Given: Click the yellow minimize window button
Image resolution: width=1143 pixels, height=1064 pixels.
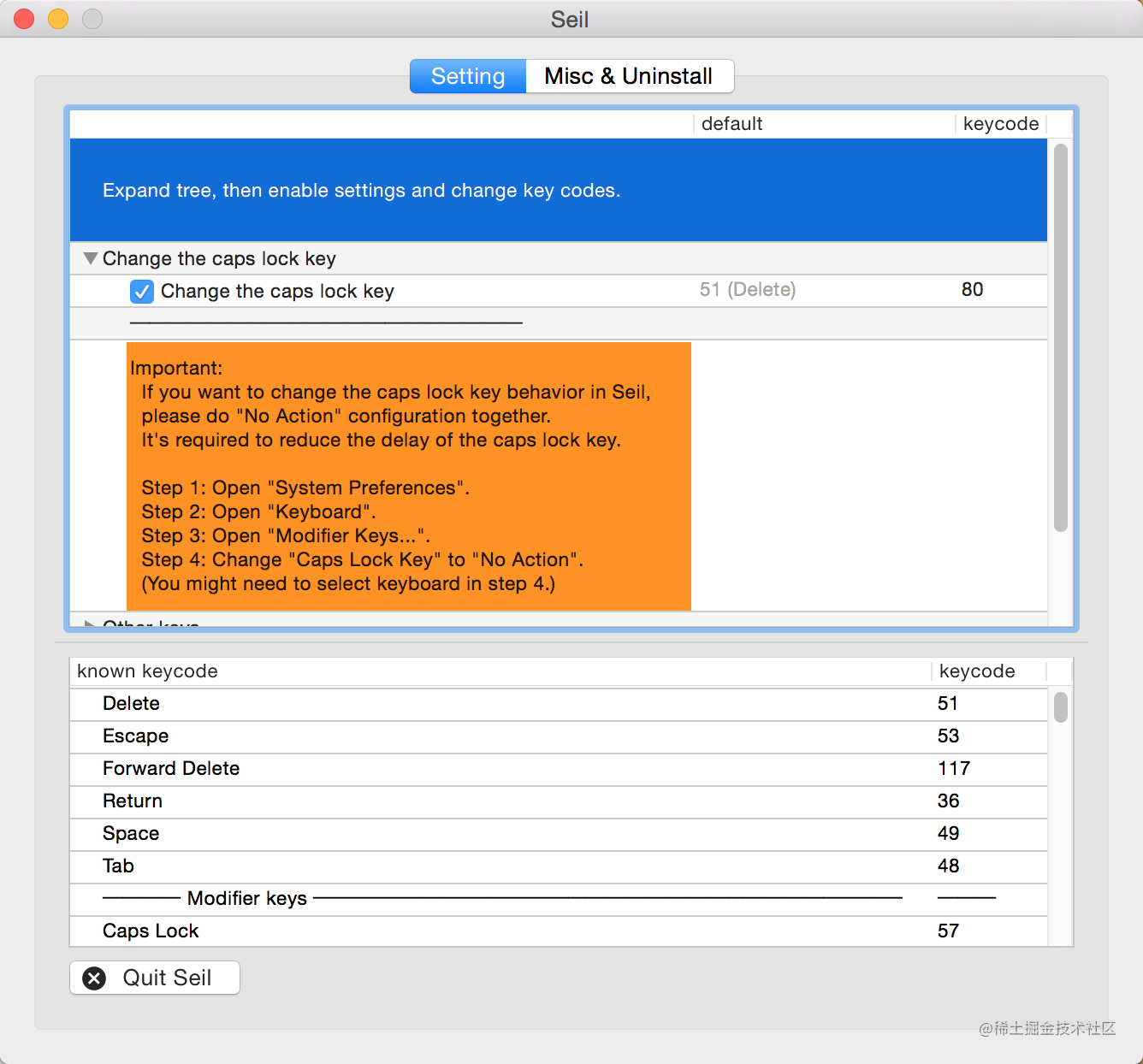Looking at the screenshot, I should tap(58, 19).
